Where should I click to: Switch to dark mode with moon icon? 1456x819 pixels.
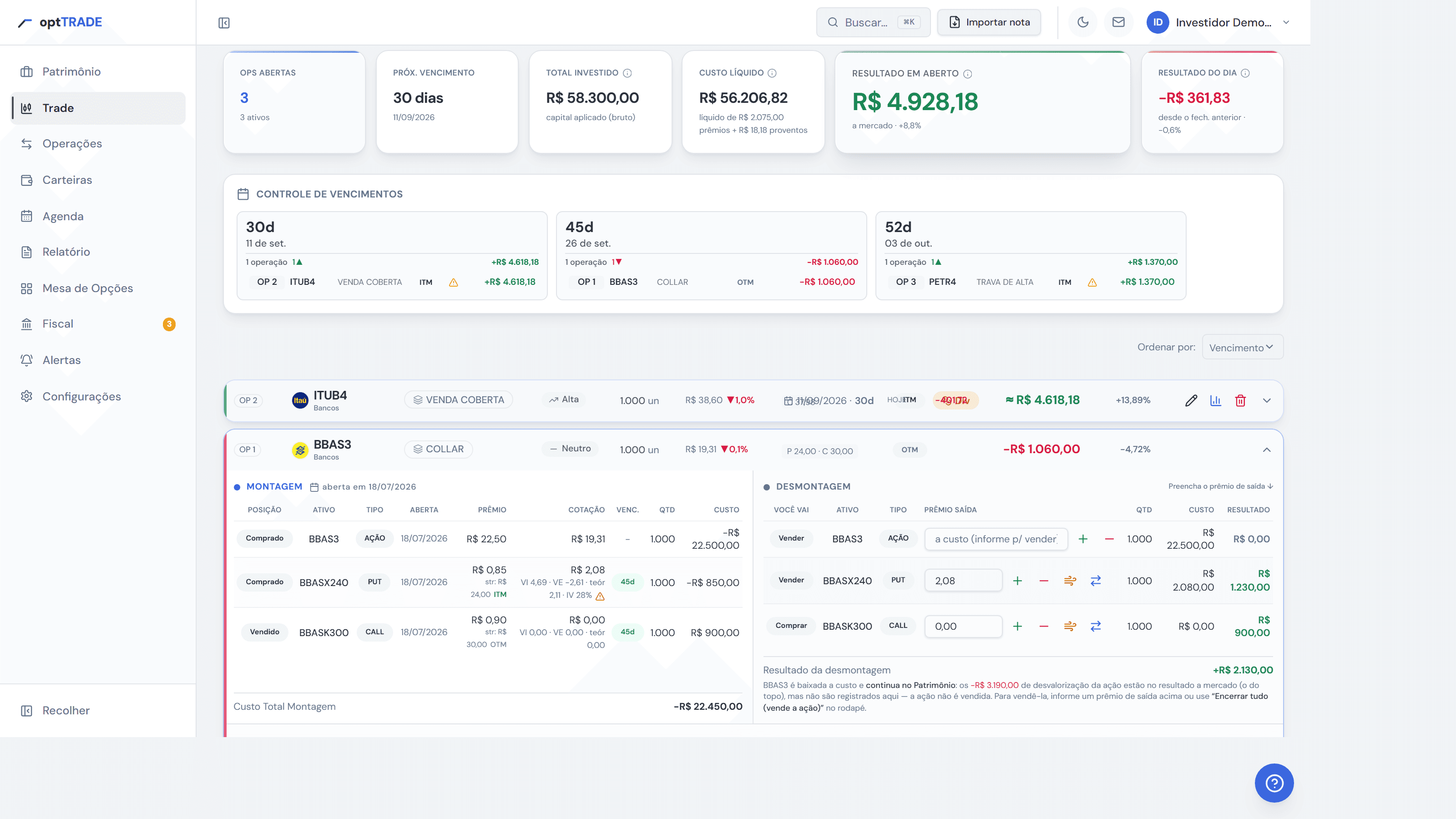tap(1083, 22)
